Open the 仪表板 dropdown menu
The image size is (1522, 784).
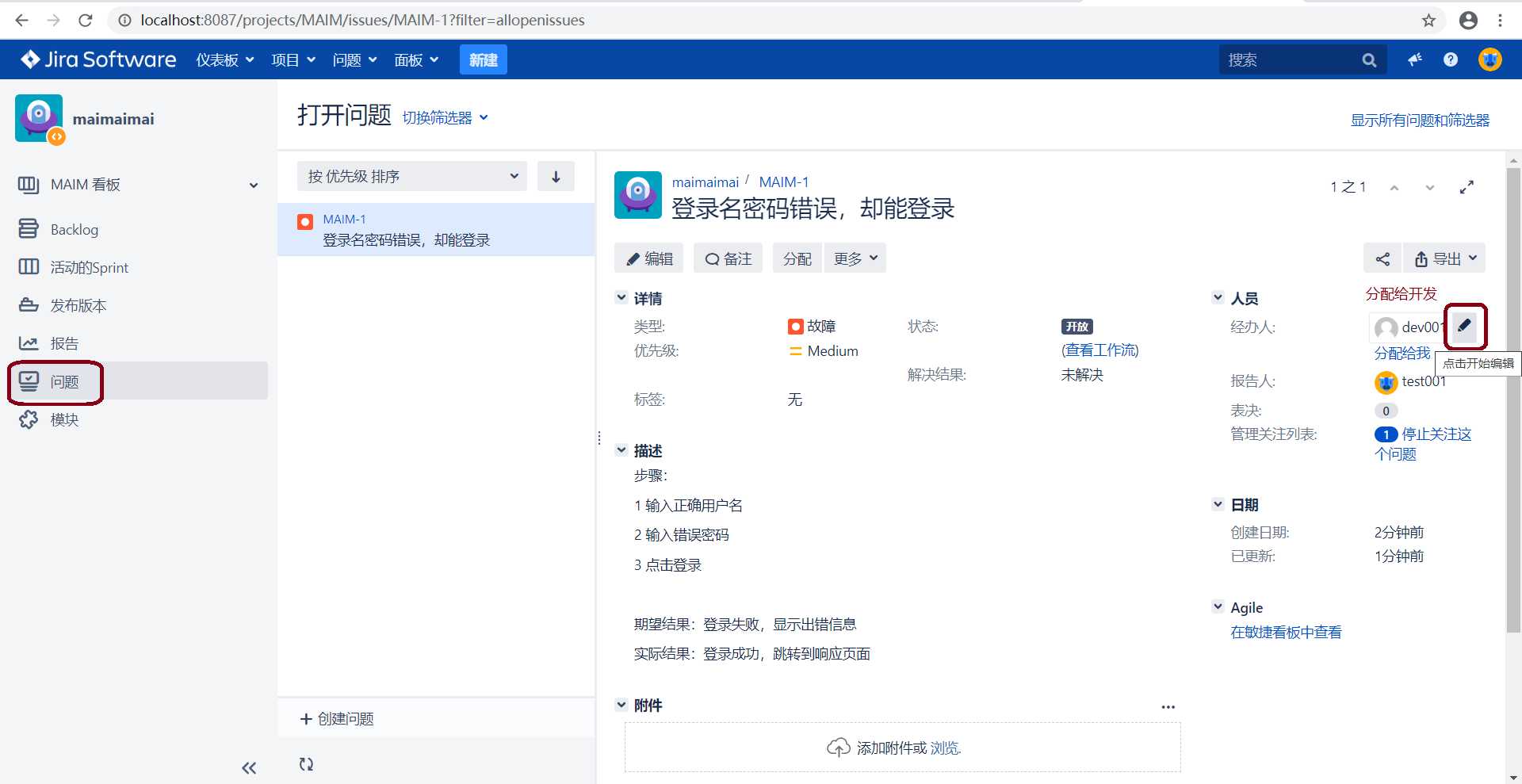click(x=225, y=60)
